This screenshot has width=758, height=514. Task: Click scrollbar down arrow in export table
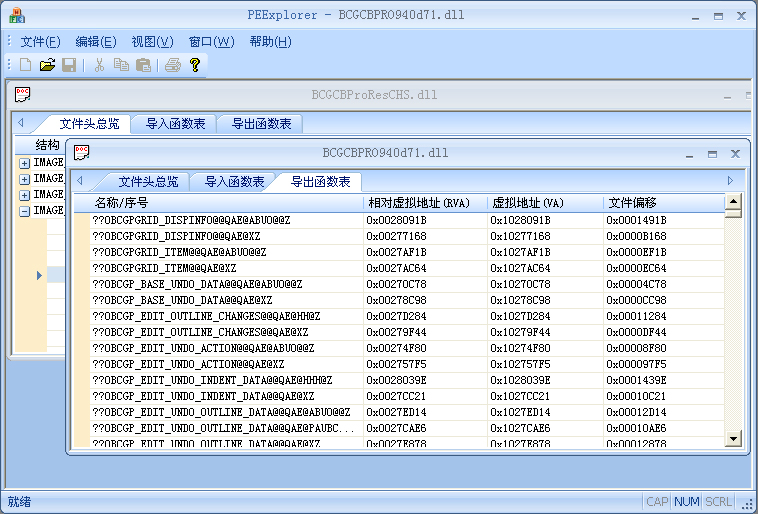click(733, 439)
